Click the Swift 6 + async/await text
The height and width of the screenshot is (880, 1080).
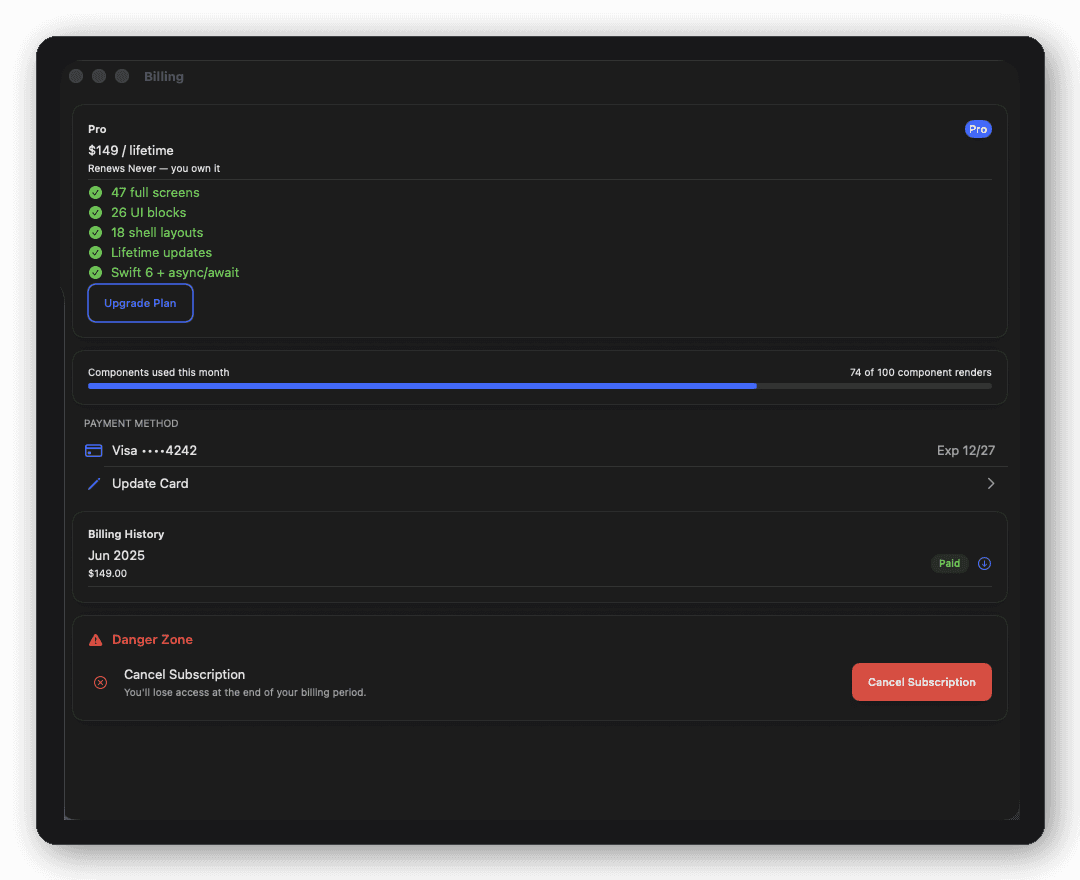pos(175,273)
